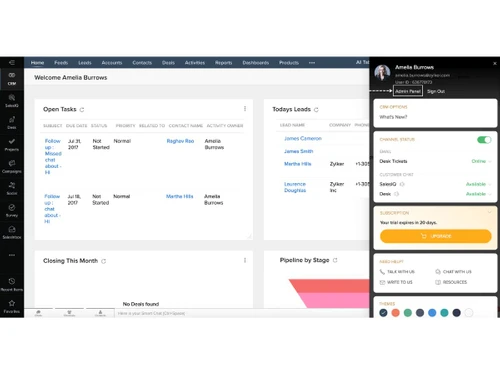
Task: Close the profile side panel
Action: click(495, 63)
